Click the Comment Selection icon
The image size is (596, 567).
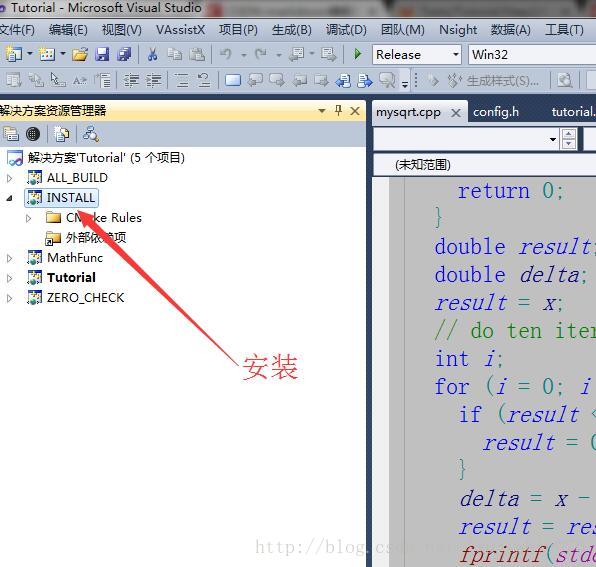coord(182,80)
